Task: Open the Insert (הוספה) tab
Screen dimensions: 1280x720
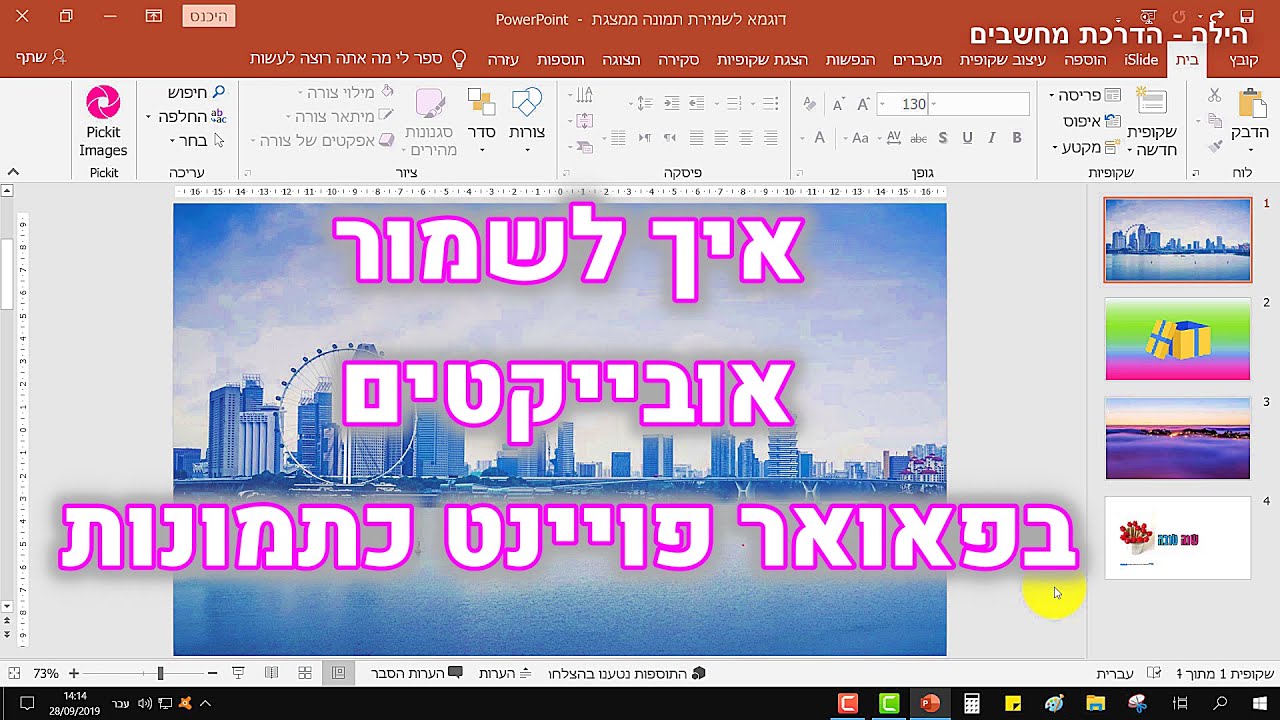Action: point(1085,59)
